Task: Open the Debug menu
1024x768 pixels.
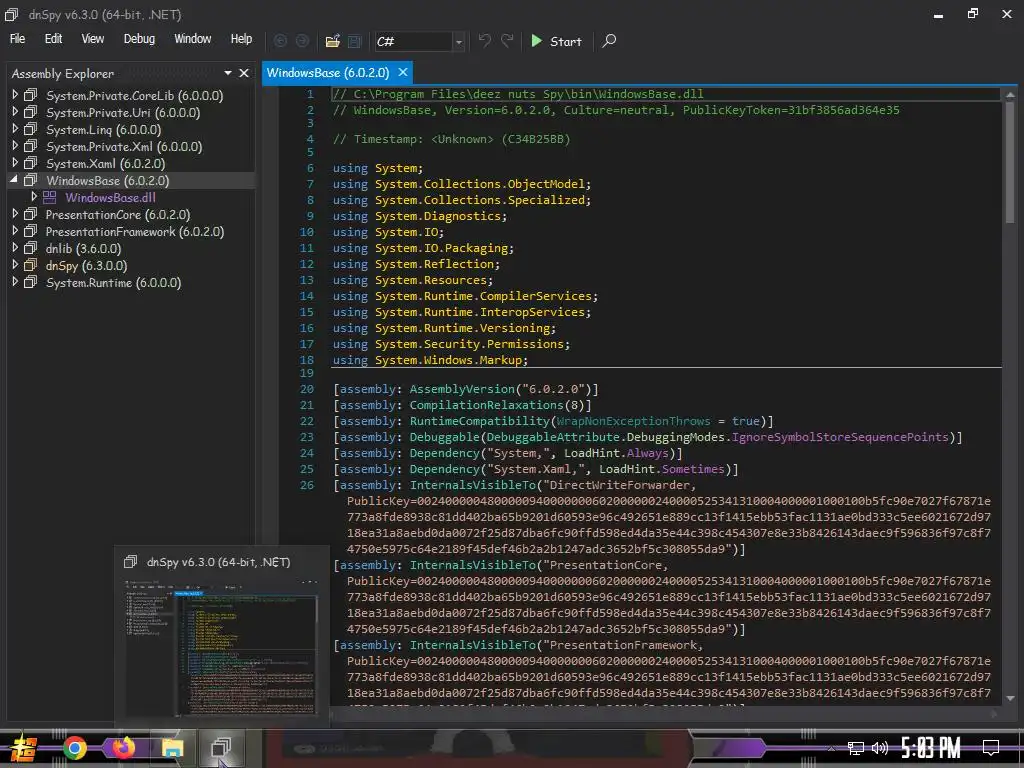Action: pyautogui.click(x=139, y=39)
